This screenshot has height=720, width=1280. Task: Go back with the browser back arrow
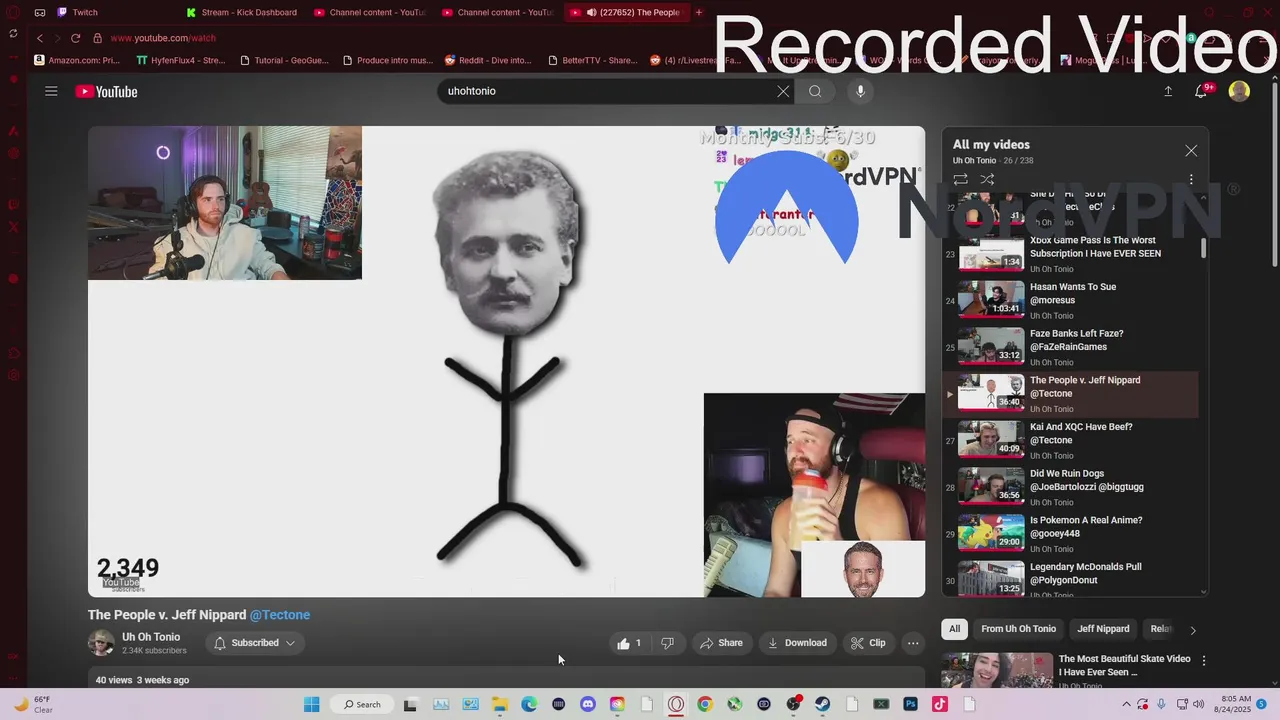[x=40, y=38]
